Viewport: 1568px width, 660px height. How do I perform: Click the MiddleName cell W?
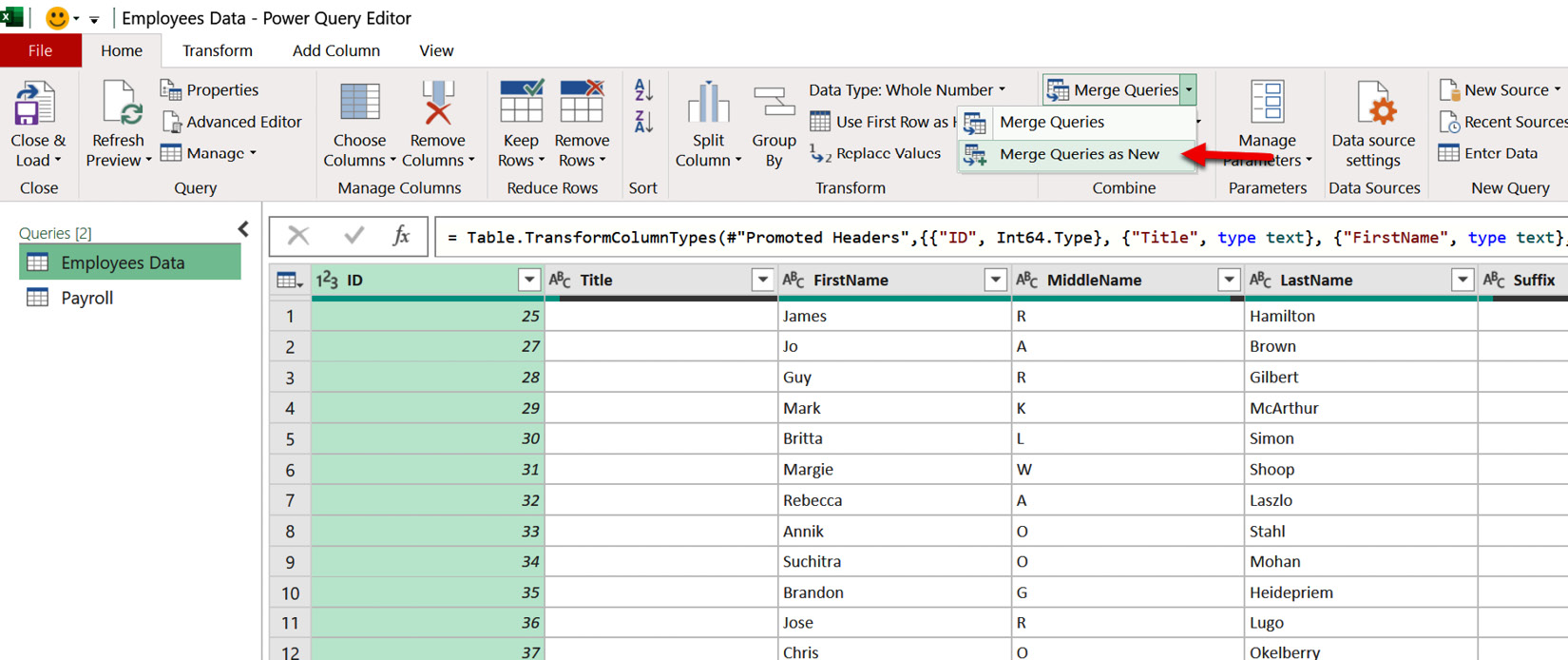click(1128, 469)
